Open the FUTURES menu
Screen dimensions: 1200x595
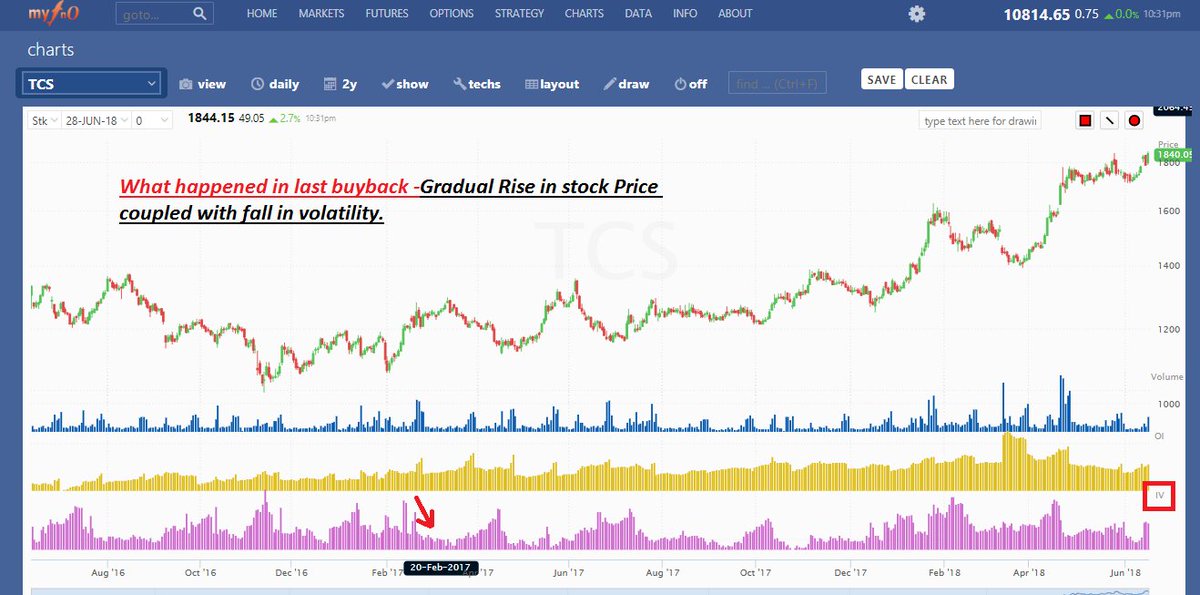point(386,14)
